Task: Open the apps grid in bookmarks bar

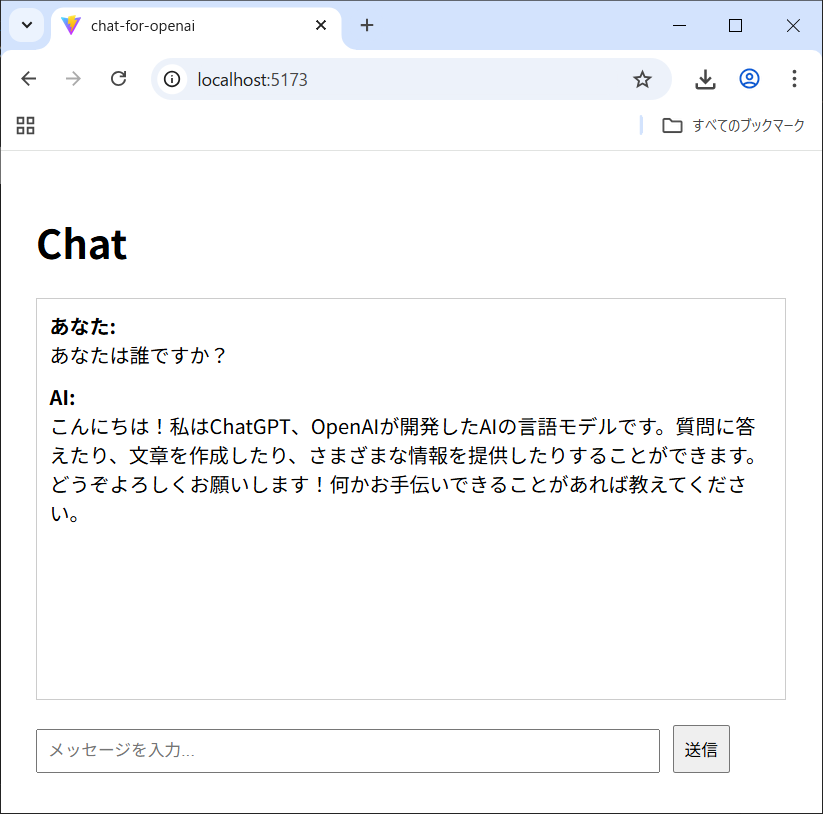Action: (26, 125)
